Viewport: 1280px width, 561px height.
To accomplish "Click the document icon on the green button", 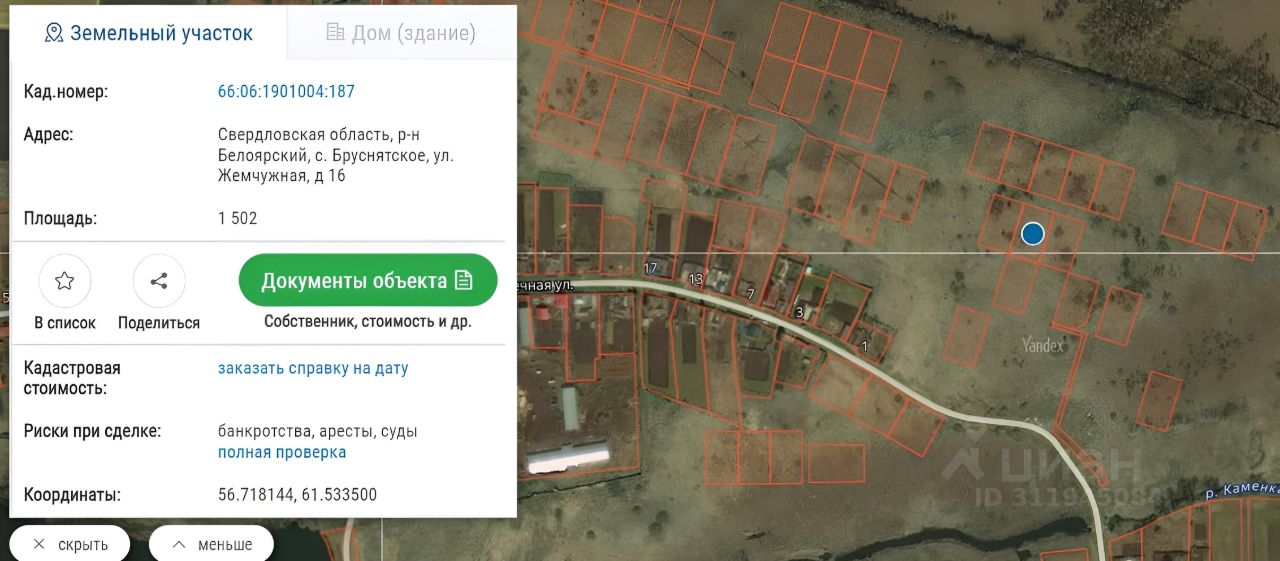I will (x=464, y=281).
